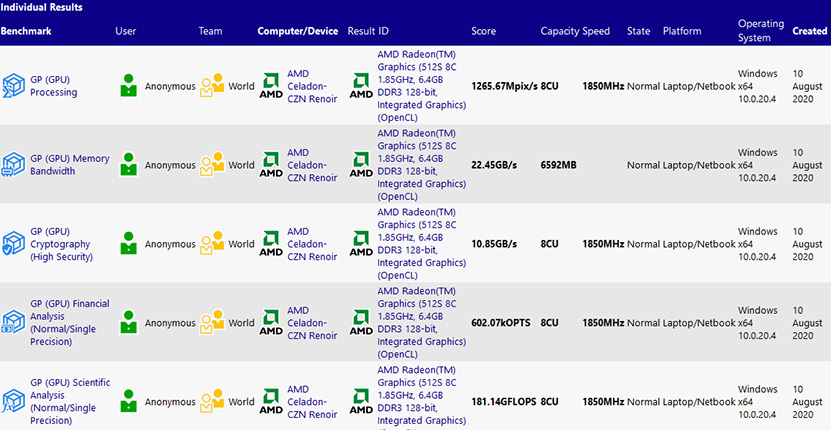Open AMD Celadon-CZN Renoir link in Financial Analysis row
The width and height of the screenshot is (831, 430).
[312, 323]
